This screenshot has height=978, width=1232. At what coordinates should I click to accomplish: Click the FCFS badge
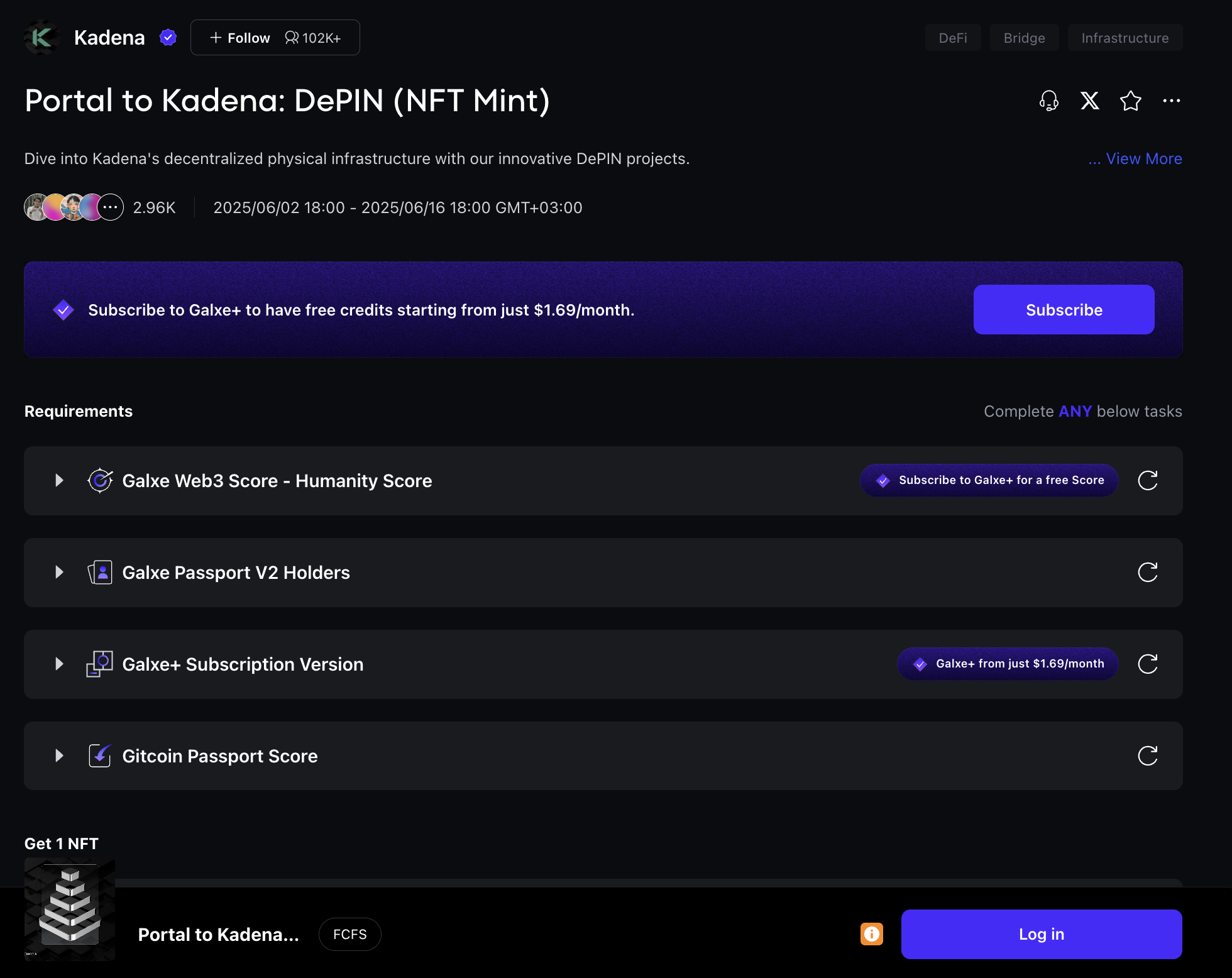pos(350,934)
